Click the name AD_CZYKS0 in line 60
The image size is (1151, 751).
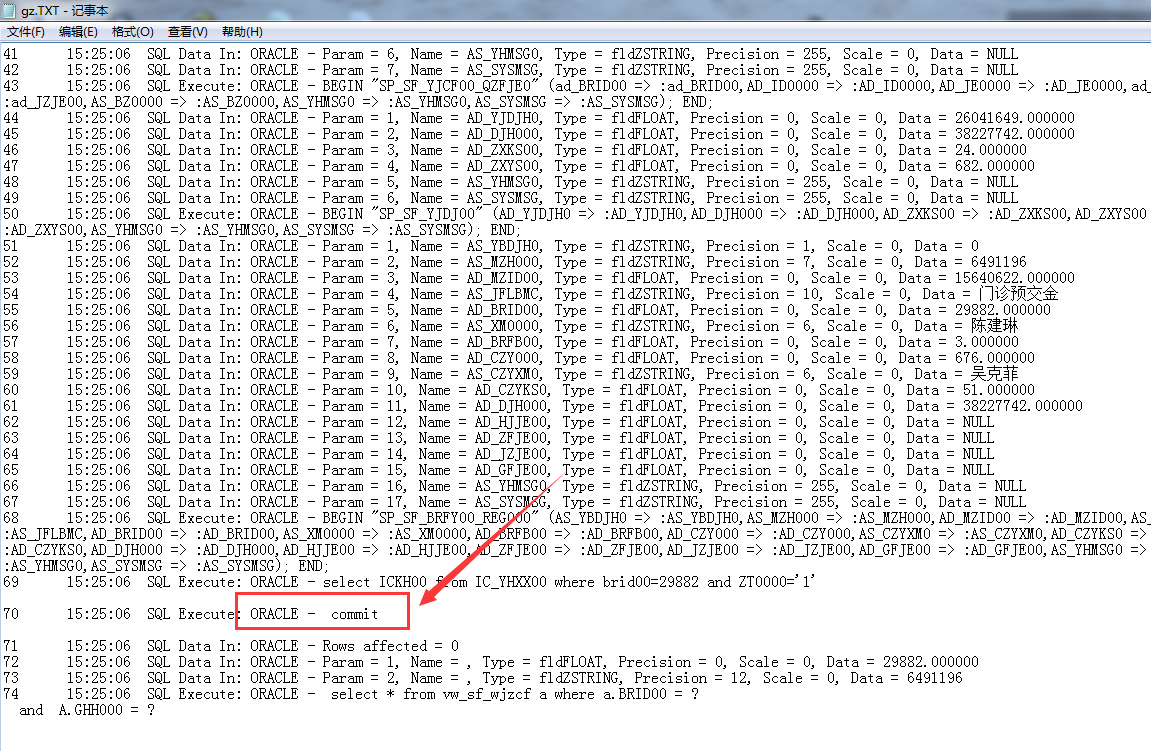pos(512,391)
